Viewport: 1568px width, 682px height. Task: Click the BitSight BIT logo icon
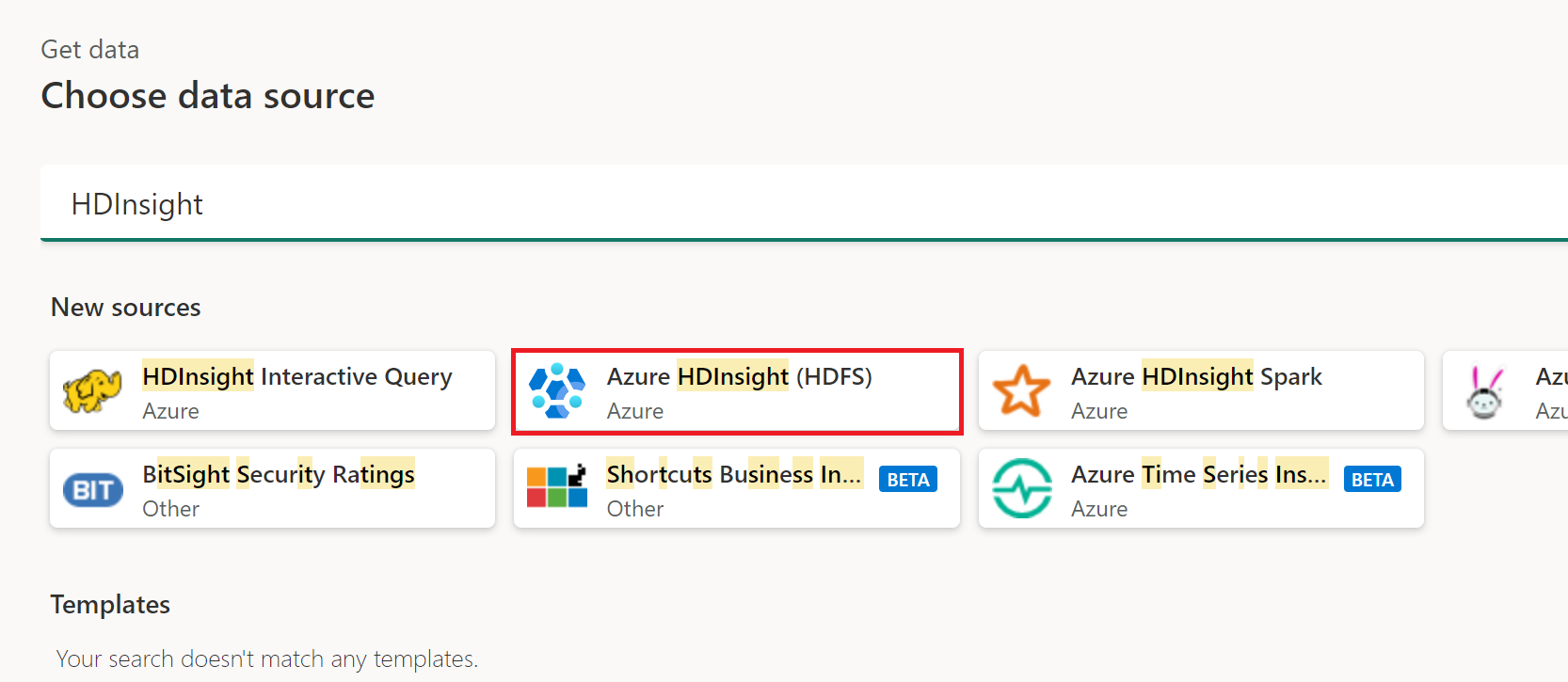(x=92, y=489)
